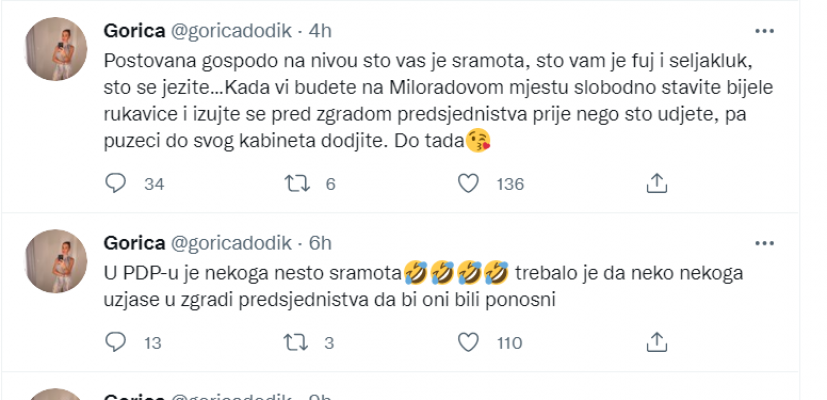The width and height of the screenshot is (827, 400).
Task: Open Gorica's avatar on the 4h tweet
Action: 55,48
